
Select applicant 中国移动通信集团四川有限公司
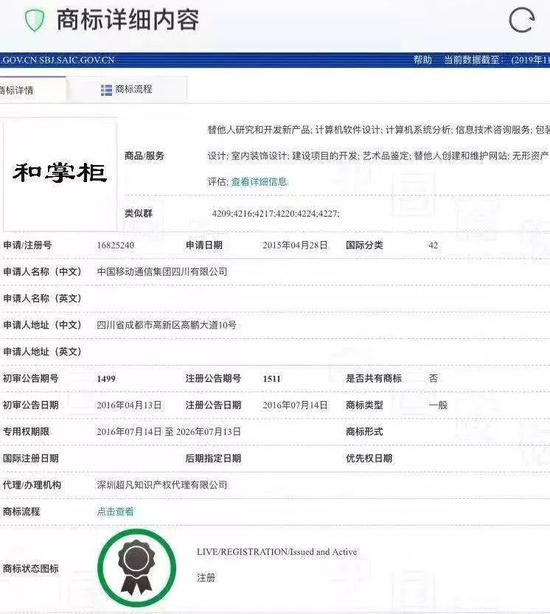click(162, 272)
